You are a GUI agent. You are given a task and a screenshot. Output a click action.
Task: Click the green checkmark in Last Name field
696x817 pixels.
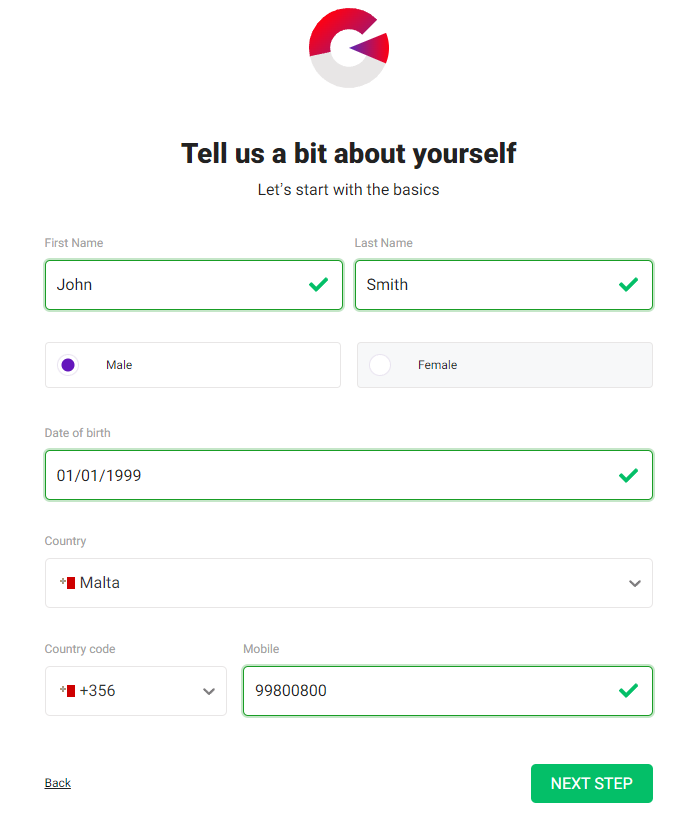tap(628, 284)
